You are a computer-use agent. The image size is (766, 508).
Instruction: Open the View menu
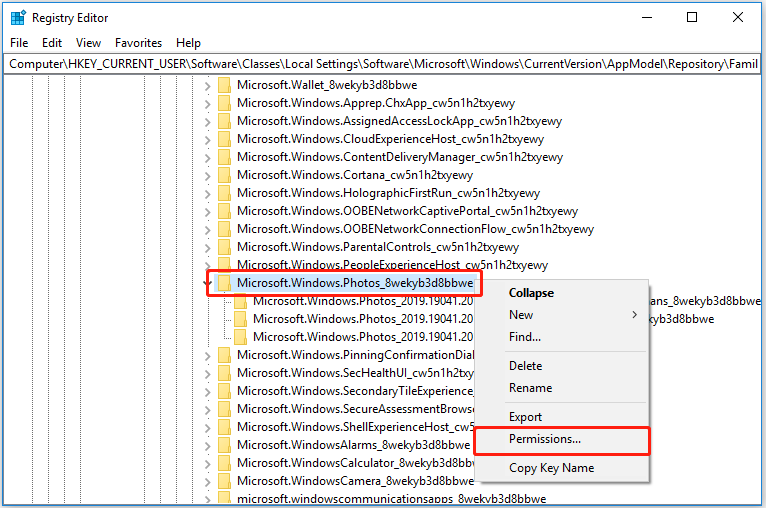(x=88, y=43)
